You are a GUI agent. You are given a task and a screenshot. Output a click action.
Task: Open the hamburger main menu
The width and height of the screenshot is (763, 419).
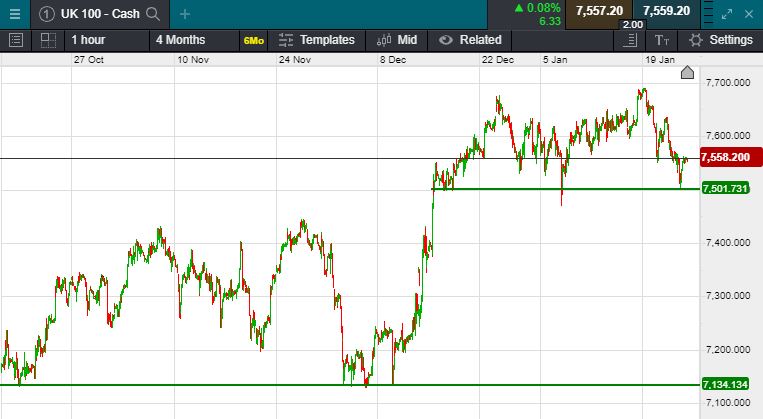tap(13, 13)
